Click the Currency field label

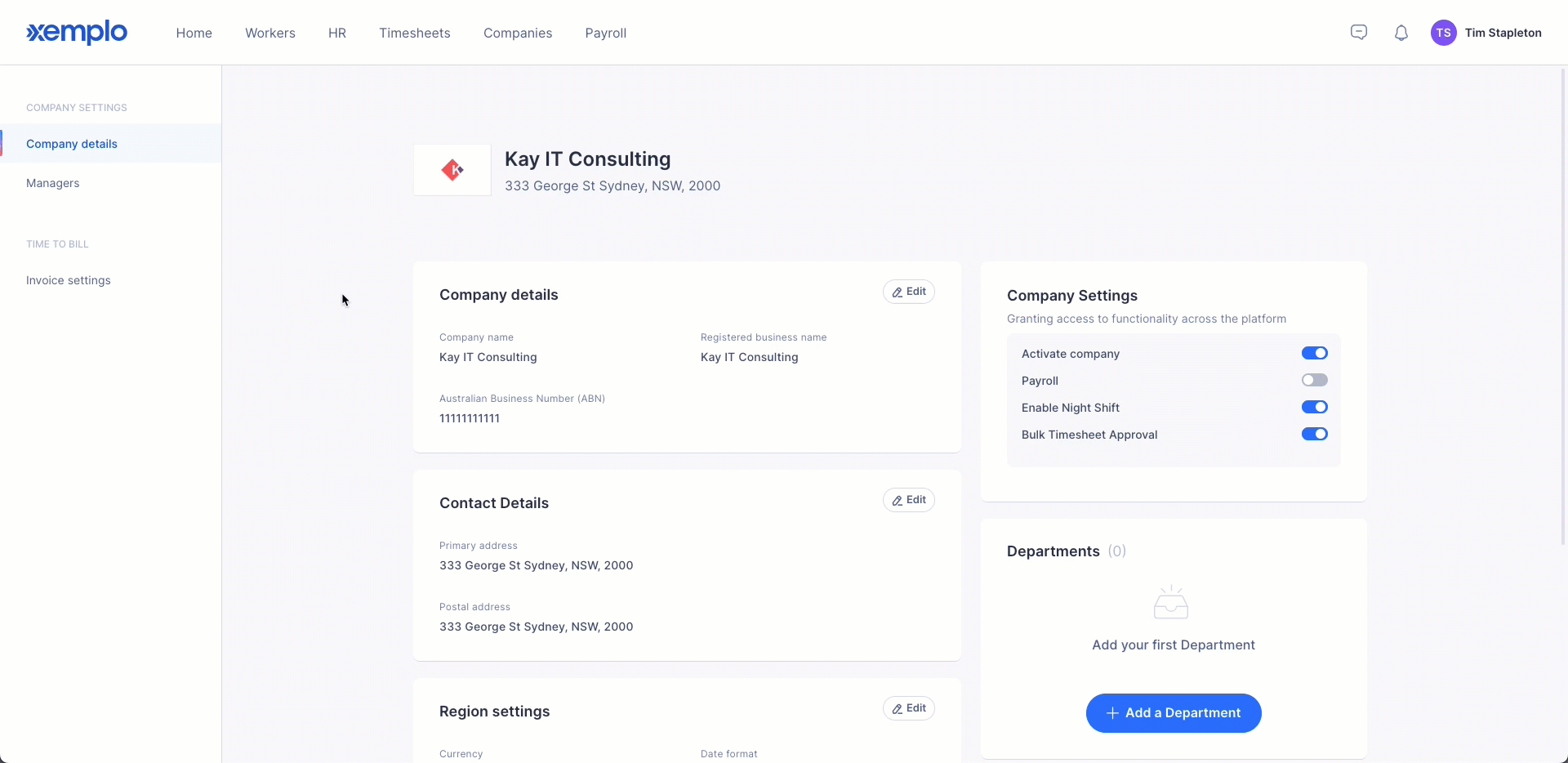coord(461,754)
